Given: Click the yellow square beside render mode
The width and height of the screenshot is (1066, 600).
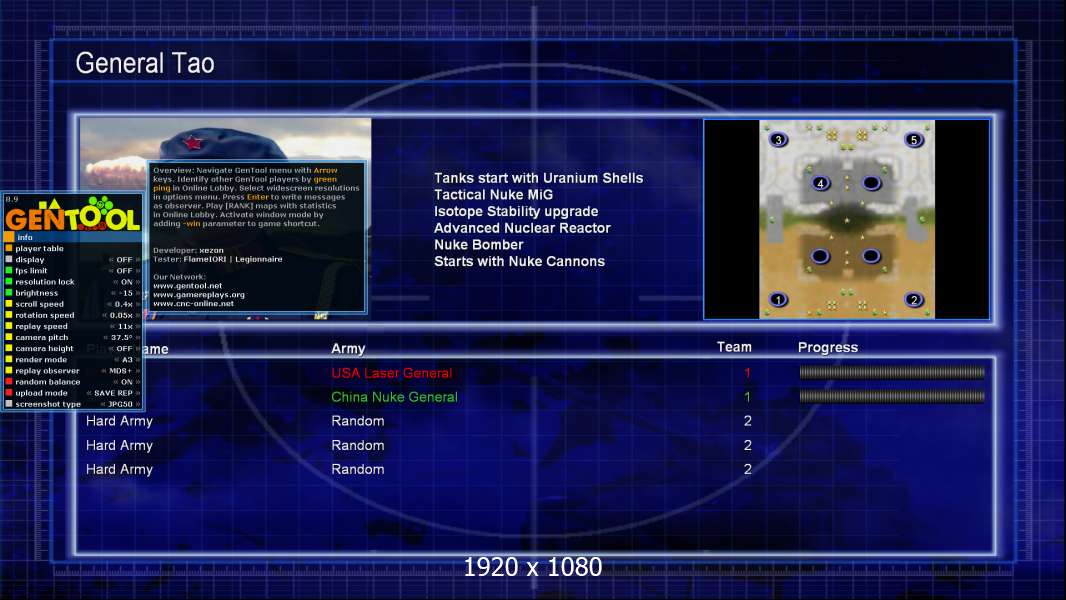Looking at the screenshot, I should 9,359.
